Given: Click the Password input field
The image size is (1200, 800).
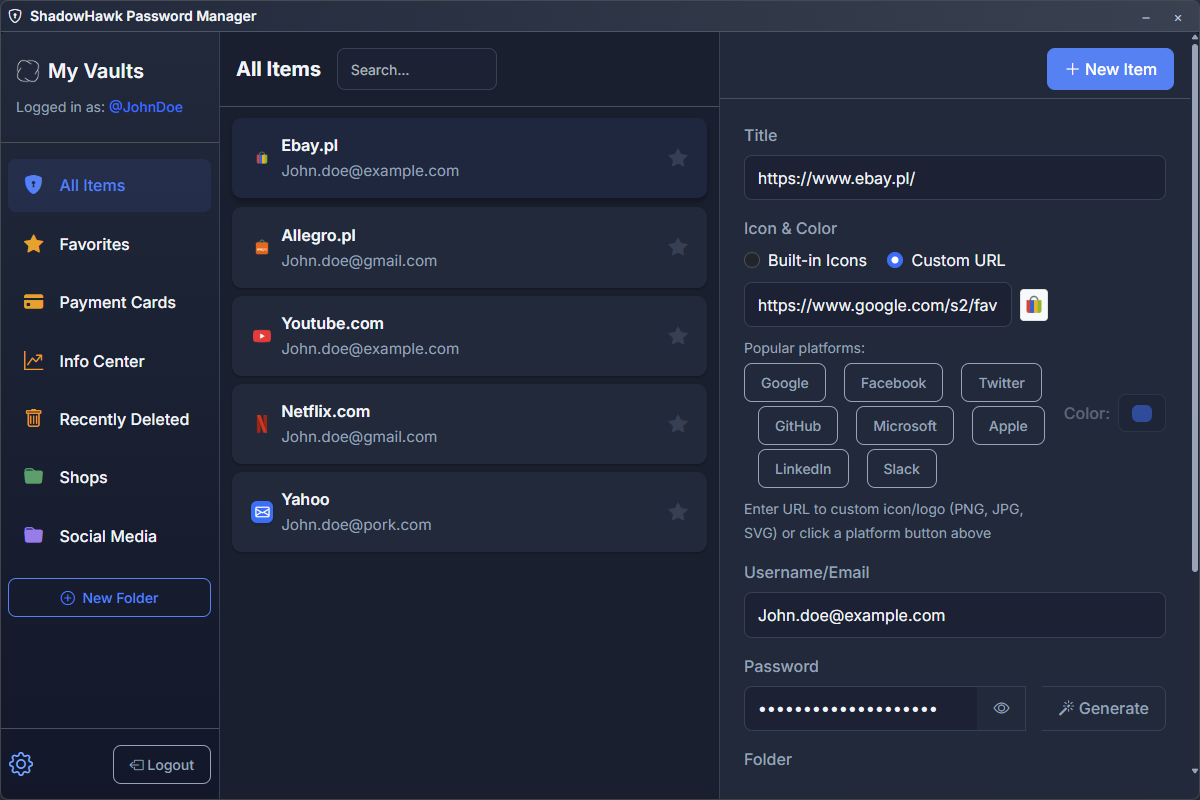Looking at the screenshot, I should pyautogui.click(x=861, y=708).
